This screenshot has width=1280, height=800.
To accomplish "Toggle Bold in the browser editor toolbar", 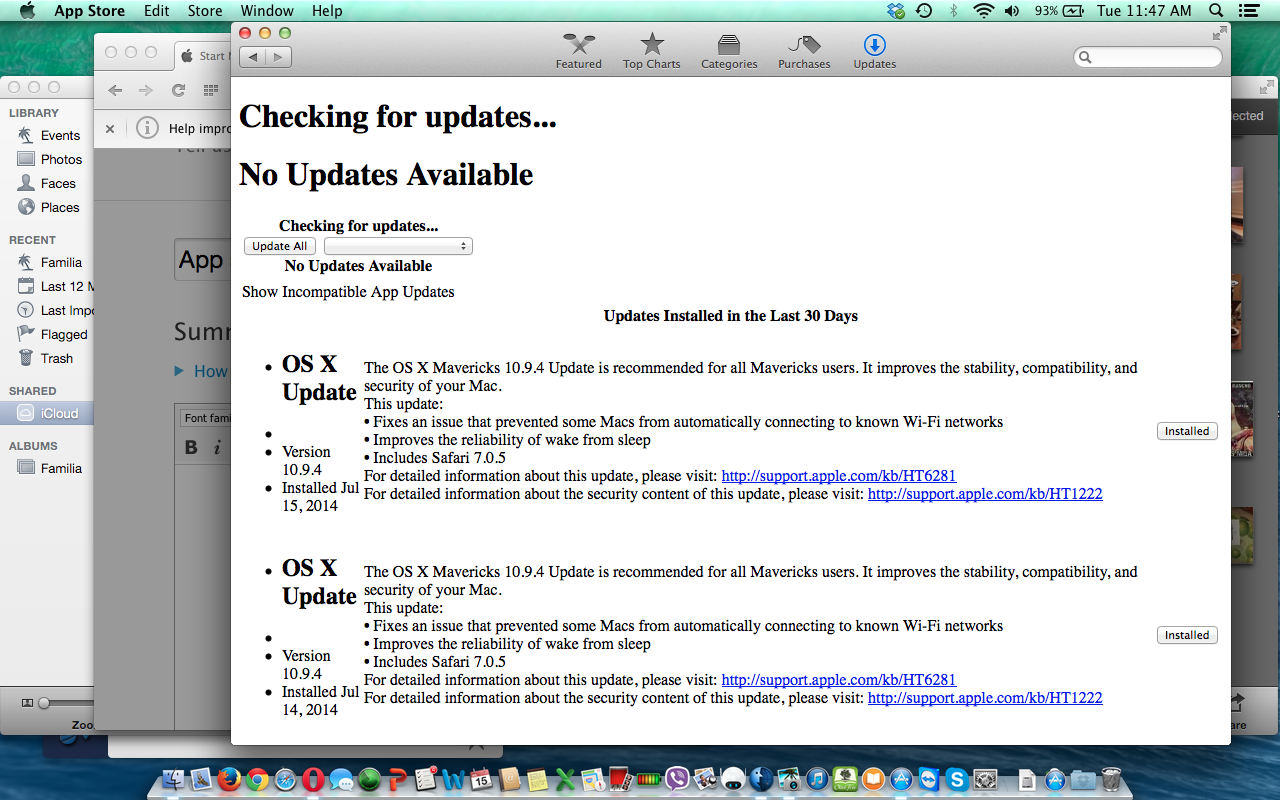I will 191,447.
